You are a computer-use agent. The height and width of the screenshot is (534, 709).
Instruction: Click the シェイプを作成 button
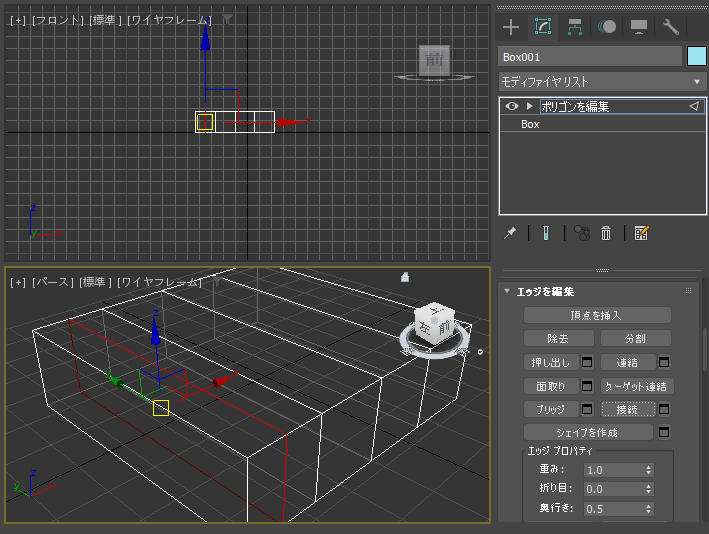coord(588,432)
